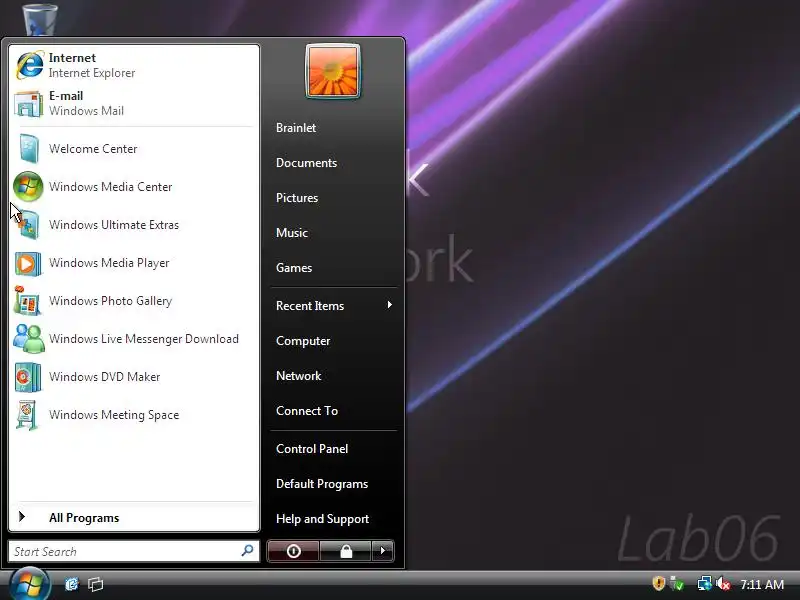Click "Windows Live Messenger Download" text
The image size is (800, 600).
point(144,339)
